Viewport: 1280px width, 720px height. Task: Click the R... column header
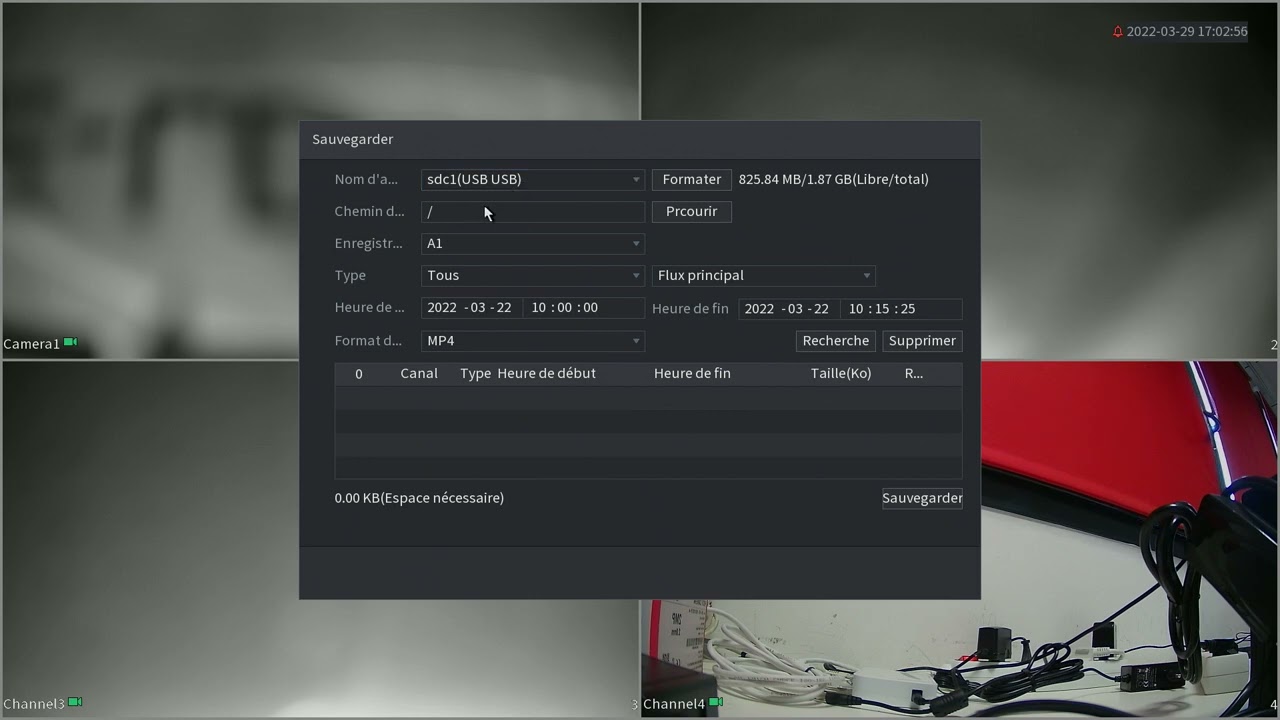point(913,373)
